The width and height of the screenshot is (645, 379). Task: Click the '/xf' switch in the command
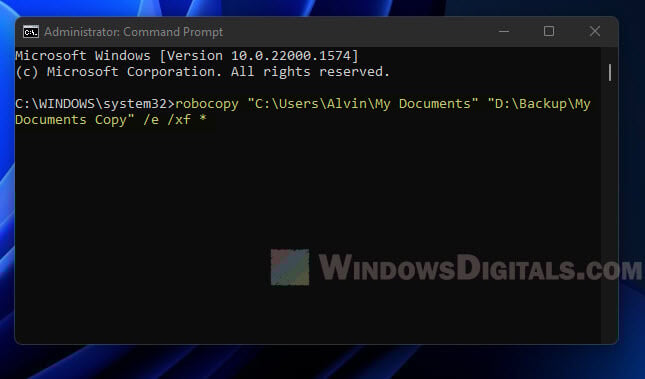[179, 120]
